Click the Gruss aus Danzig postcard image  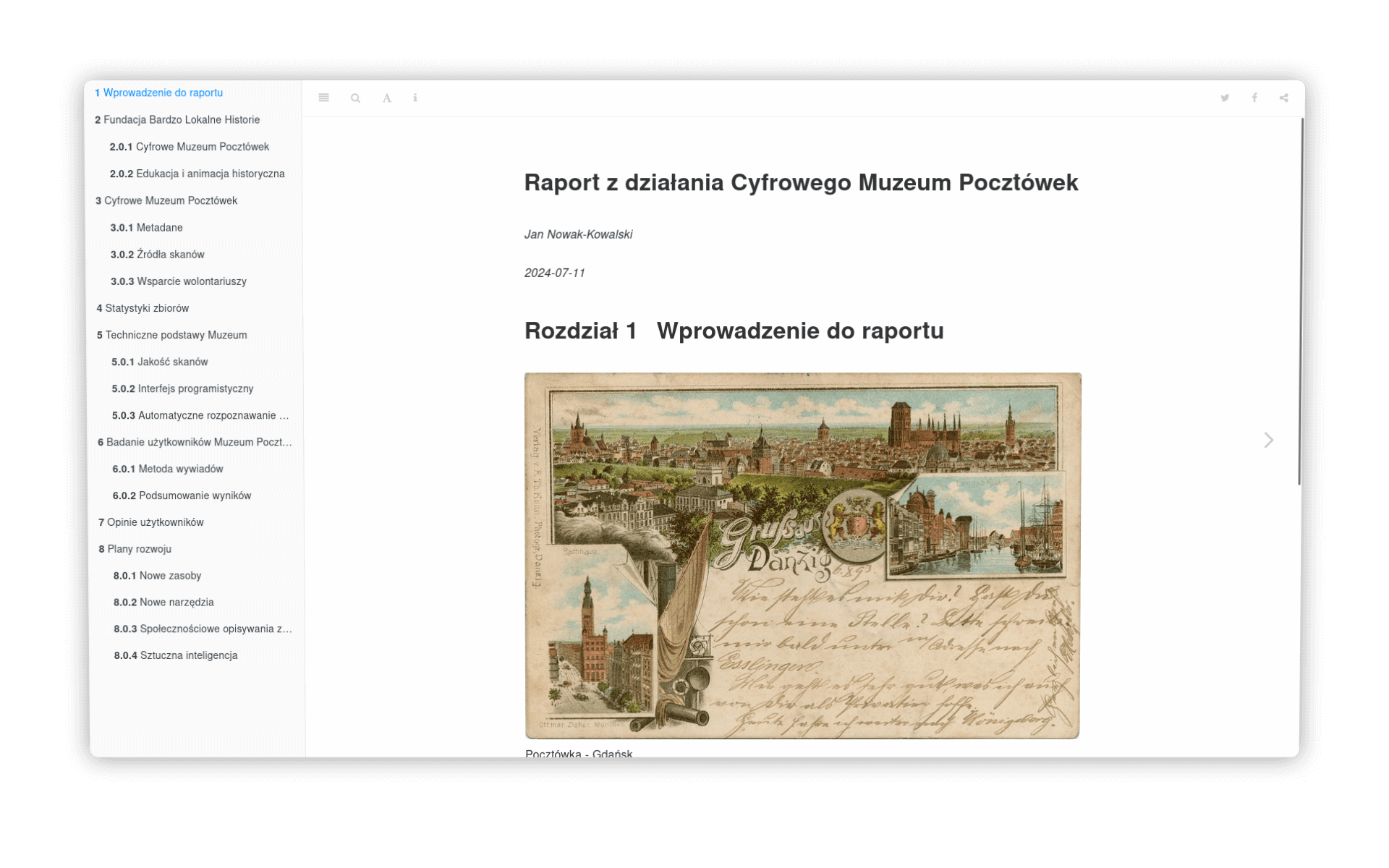(x=802, y=556)
